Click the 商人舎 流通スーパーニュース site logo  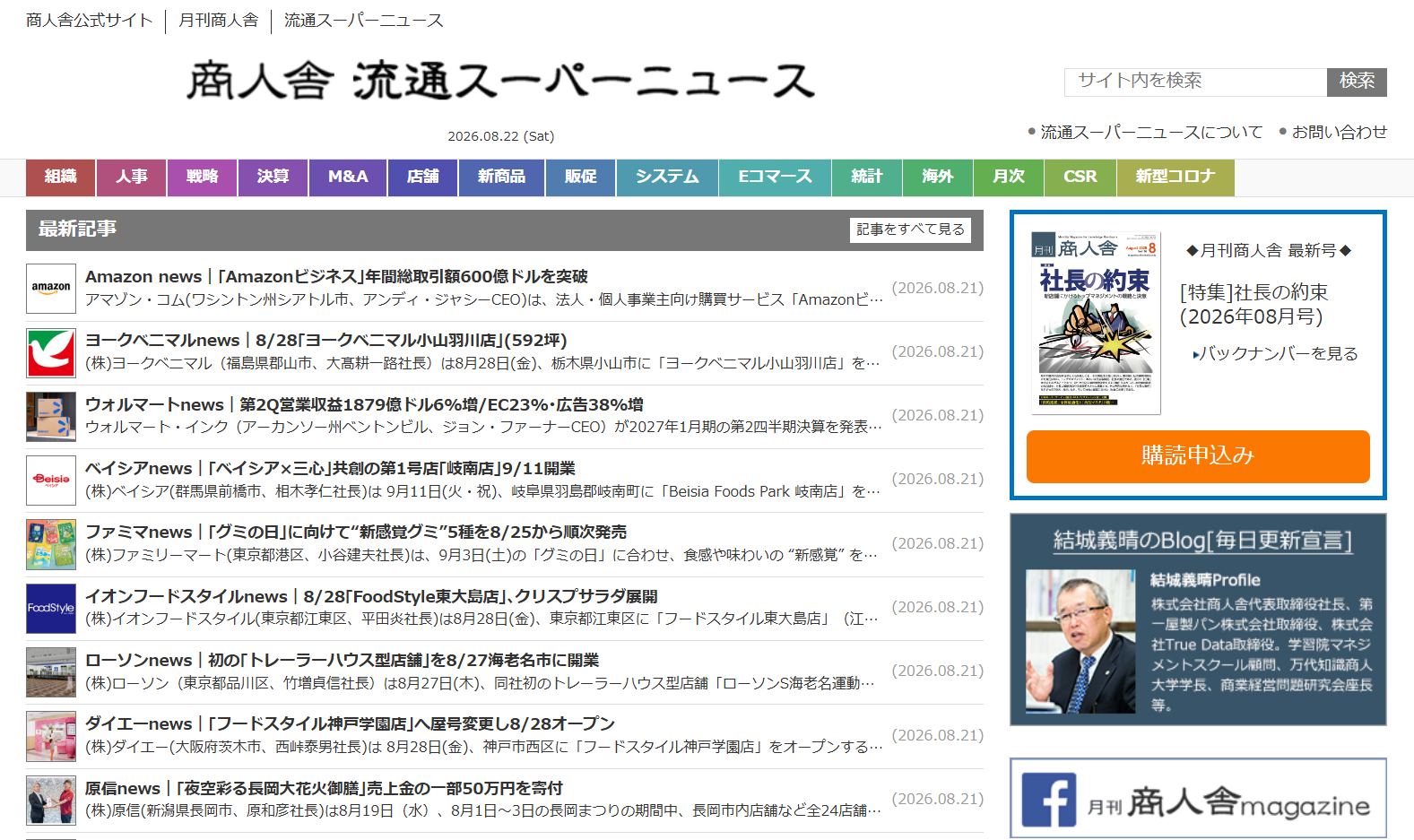point(500,81)
